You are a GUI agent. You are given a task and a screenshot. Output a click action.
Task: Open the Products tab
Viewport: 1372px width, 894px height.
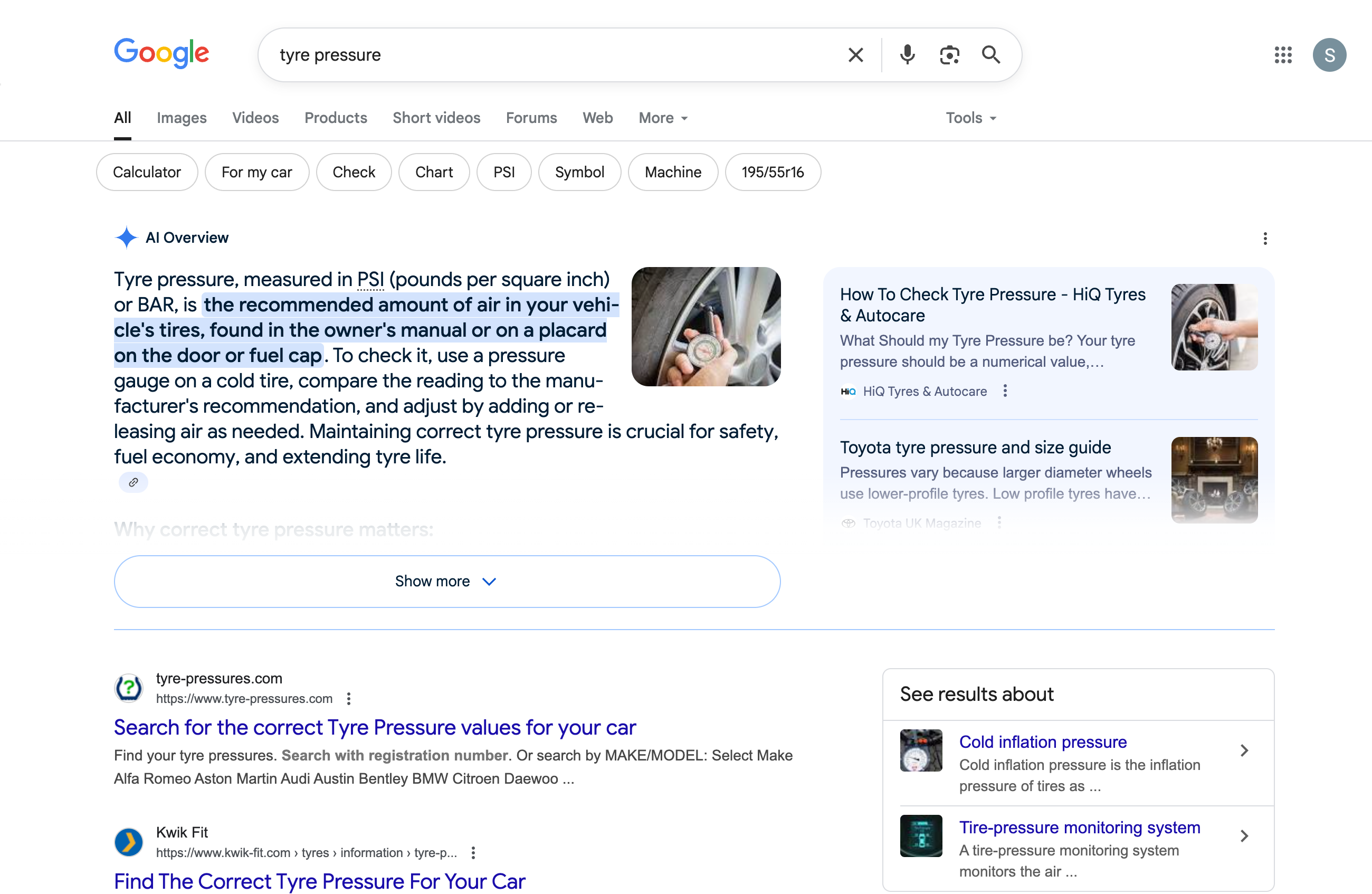click(x=336, y=118)
